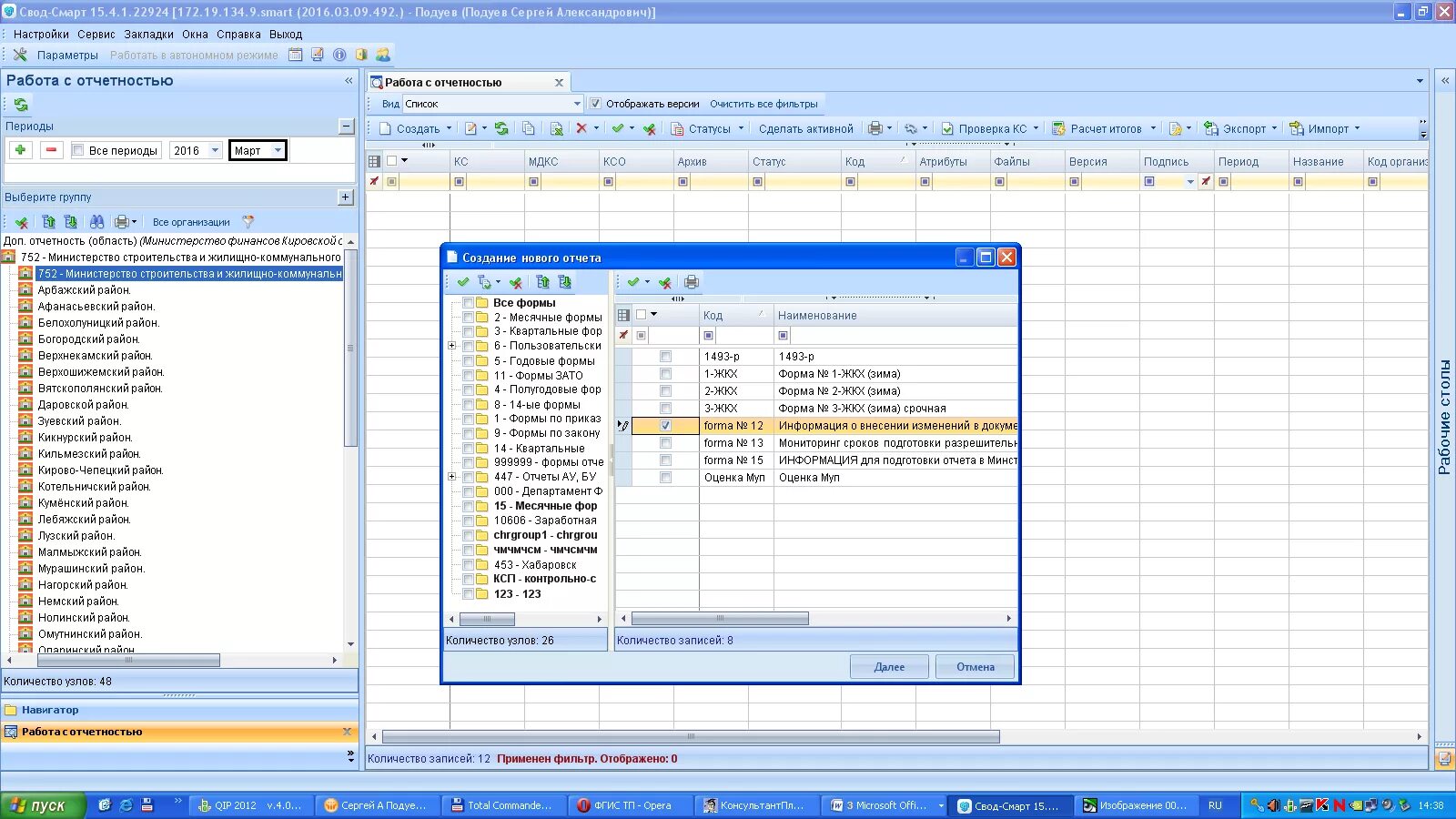Click refresh icon in left panel header

[x=21, y=105]
